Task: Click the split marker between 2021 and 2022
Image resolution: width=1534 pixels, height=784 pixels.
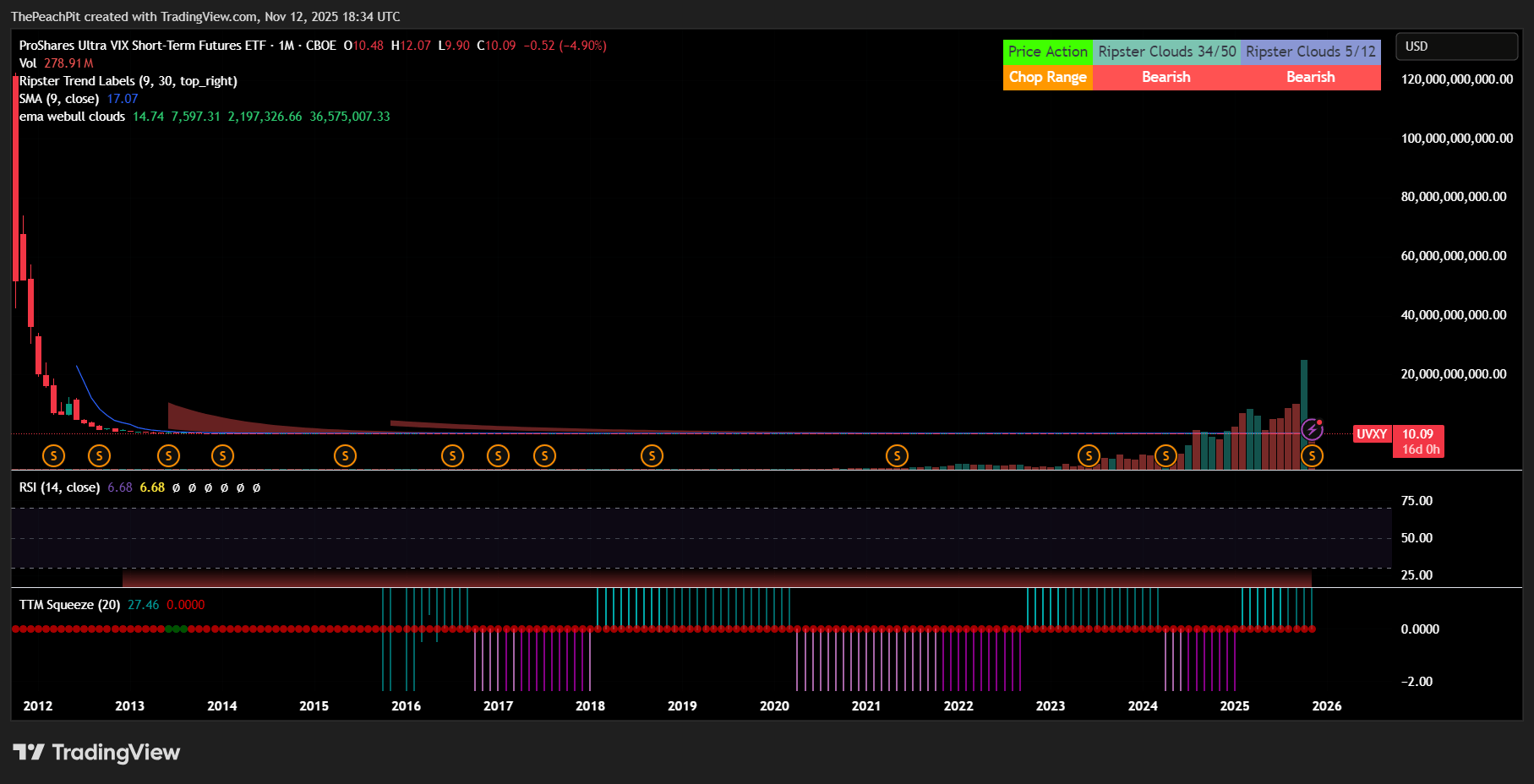Action: pos(897,456)
